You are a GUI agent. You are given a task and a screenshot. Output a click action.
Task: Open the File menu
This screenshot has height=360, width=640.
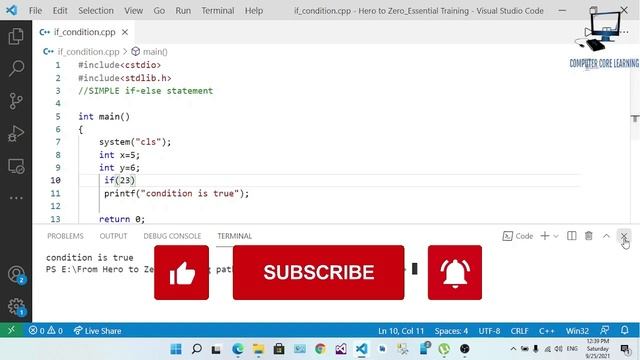point(35,11)
